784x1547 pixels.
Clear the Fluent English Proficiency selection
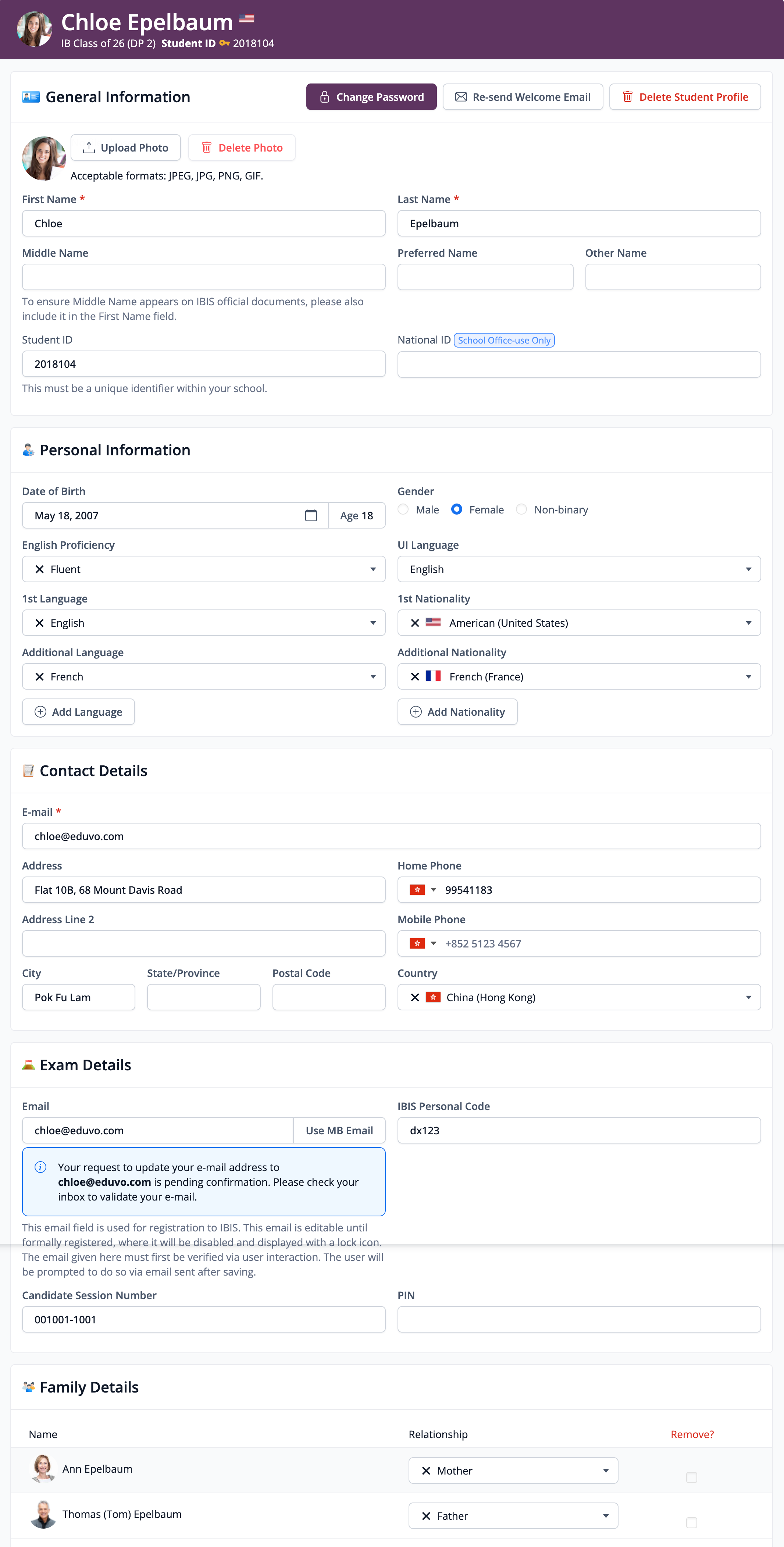point(40,569)
